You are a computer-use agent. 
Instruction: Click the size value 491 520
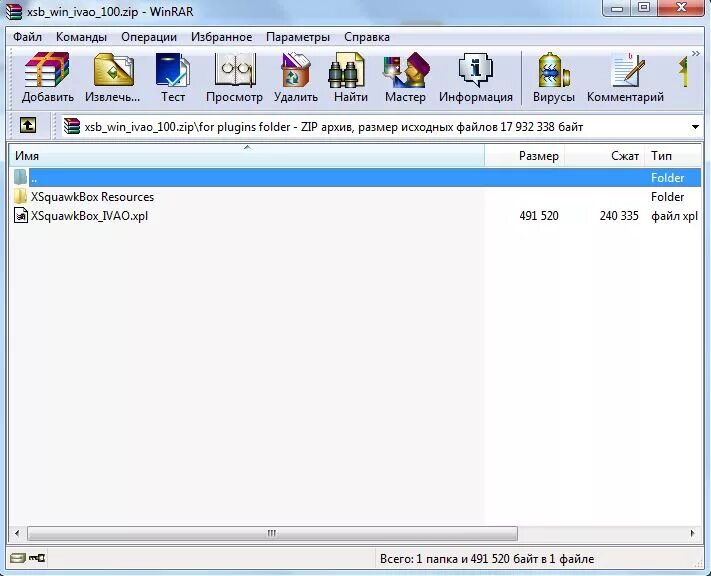539,216
